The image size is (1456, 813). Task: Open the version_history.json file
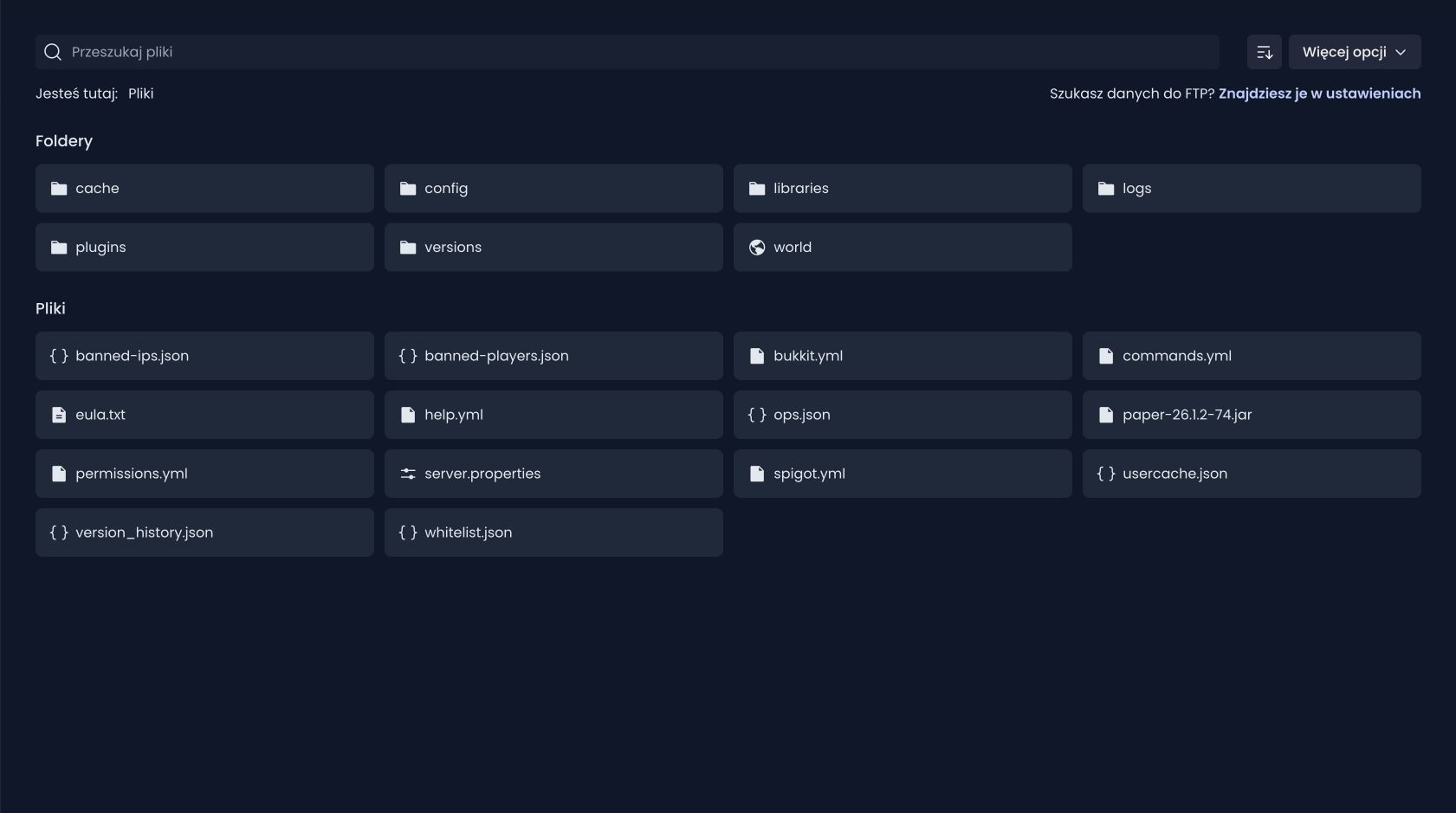coord(204,532)
